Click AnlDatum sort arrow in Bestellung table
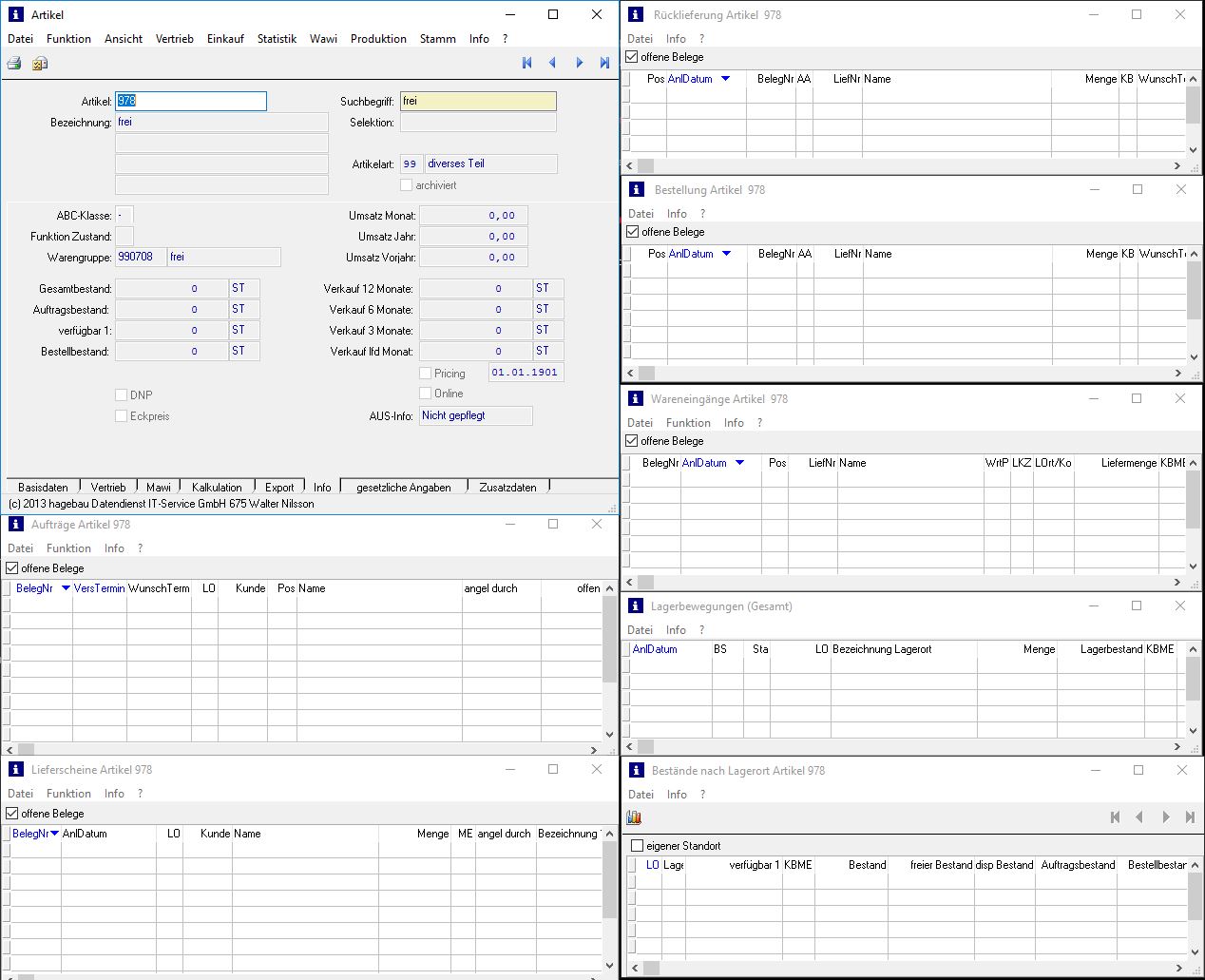The image size is (1205, 980). coord(727,254)
